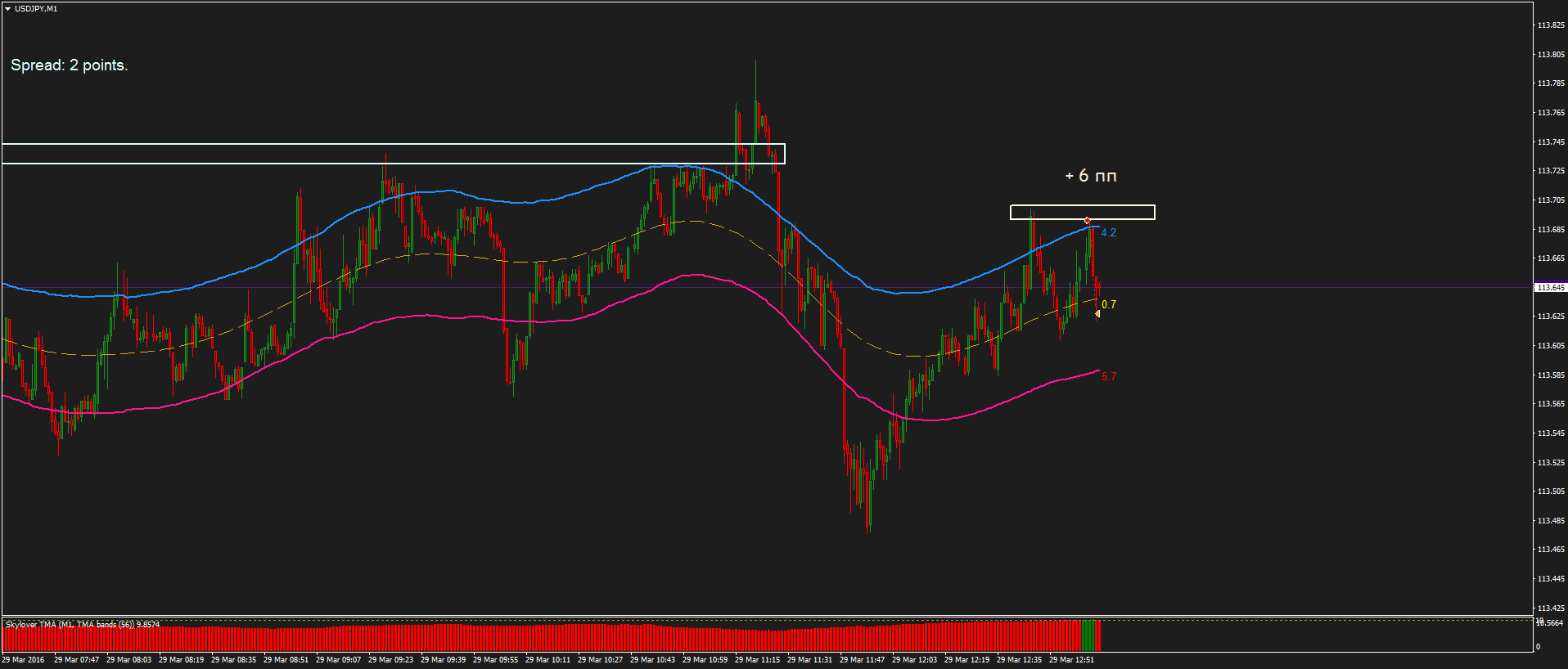
Task: Click the '29 Mar 2016' date label
Action: [23, 660]
